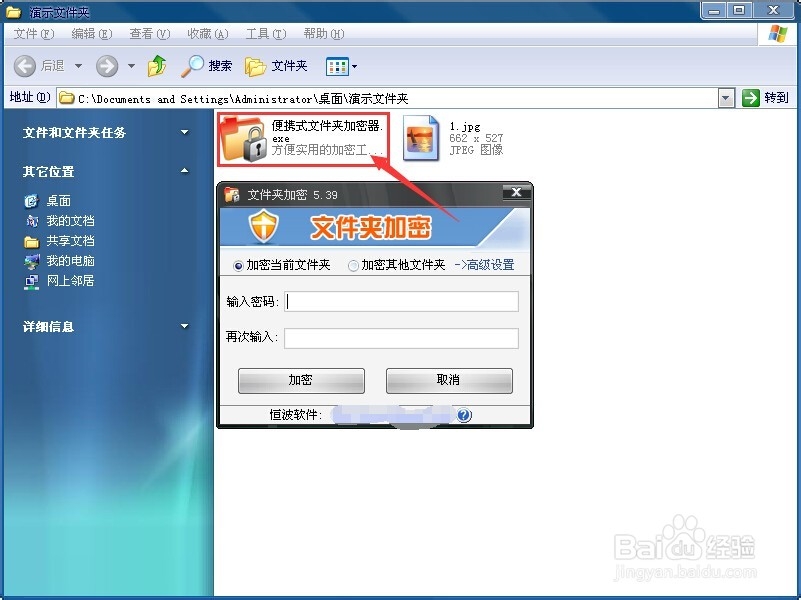
Task: Collapse 其它位置 panel
Action: (185, 171)
